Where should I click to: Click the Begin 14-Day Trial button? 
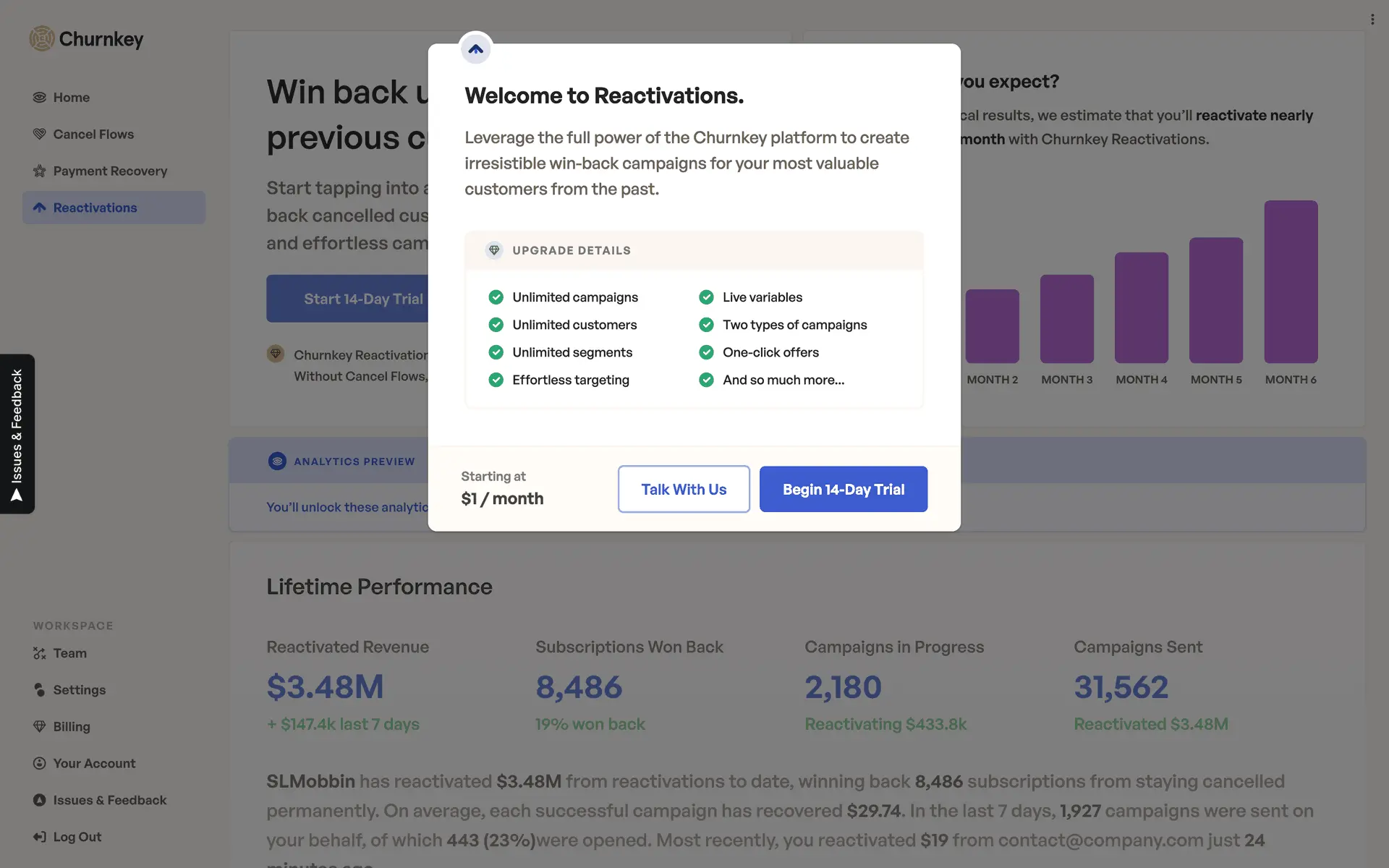point(843,489)
